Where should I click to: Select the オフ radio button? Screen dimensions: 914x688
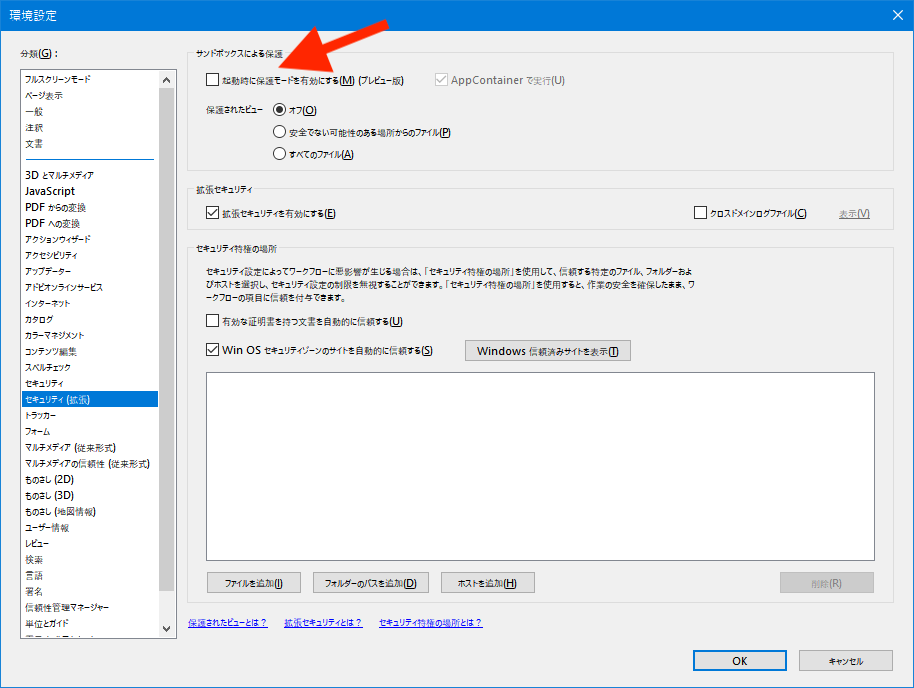coord(280,110)
